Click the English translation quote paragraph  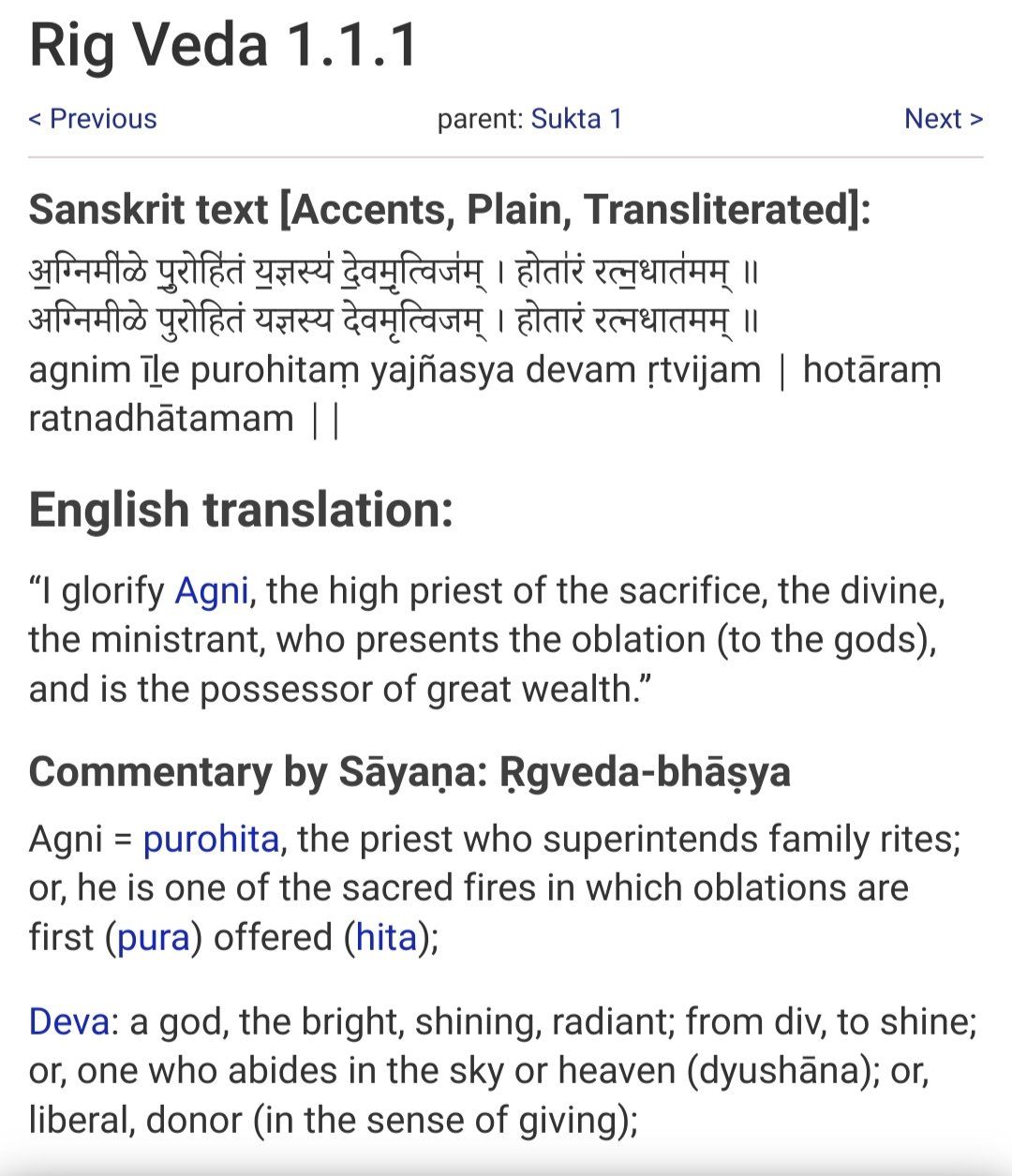tap(487, 640)
